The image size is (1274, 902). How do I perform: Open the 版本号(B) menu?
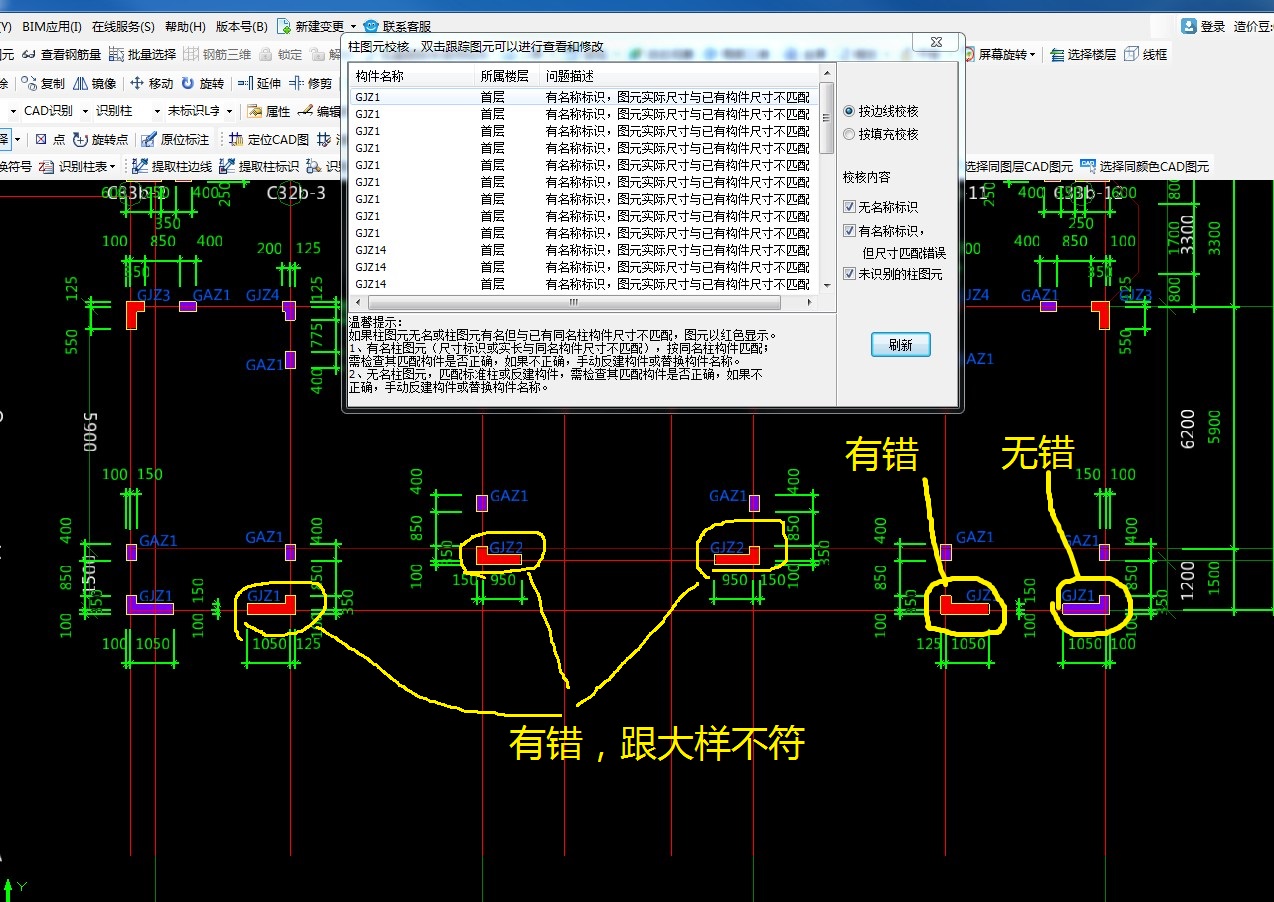pyautogui.click(x=241, y=27)
